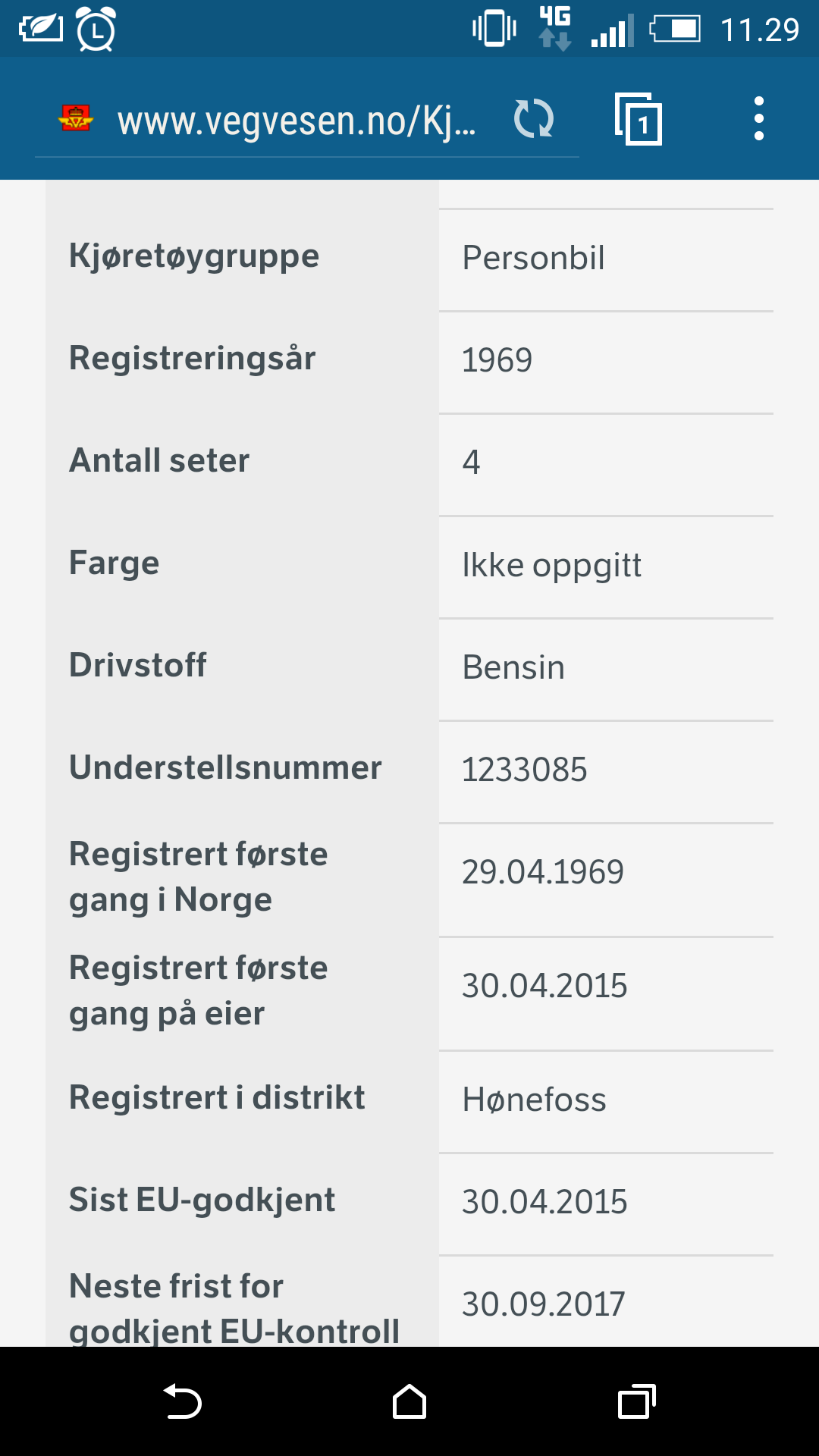Tap the power saver leaf status icon
Image resolution: width=819 pixels, height=1456 pixels.
click(x=41, y=29)
